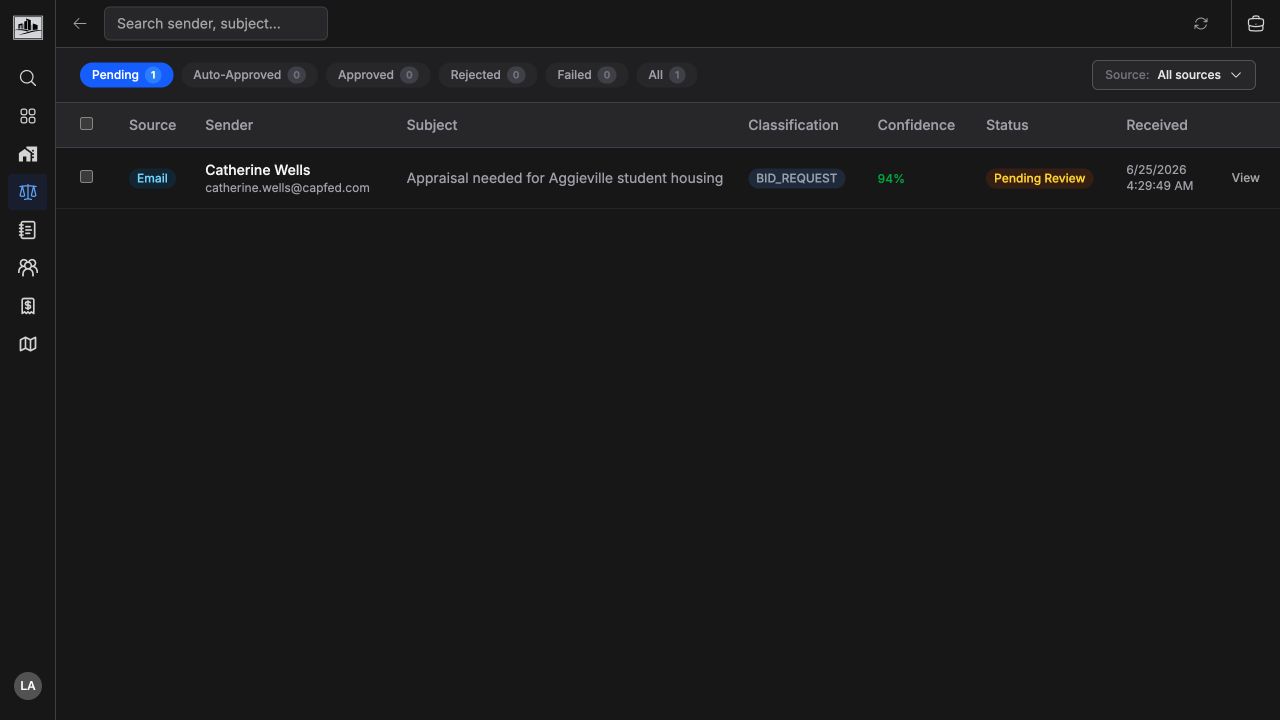1280x720 pixels.
Task: Open the dollar invoice sidebar icon
Action: pyautogui.click(x=28, y=306)
